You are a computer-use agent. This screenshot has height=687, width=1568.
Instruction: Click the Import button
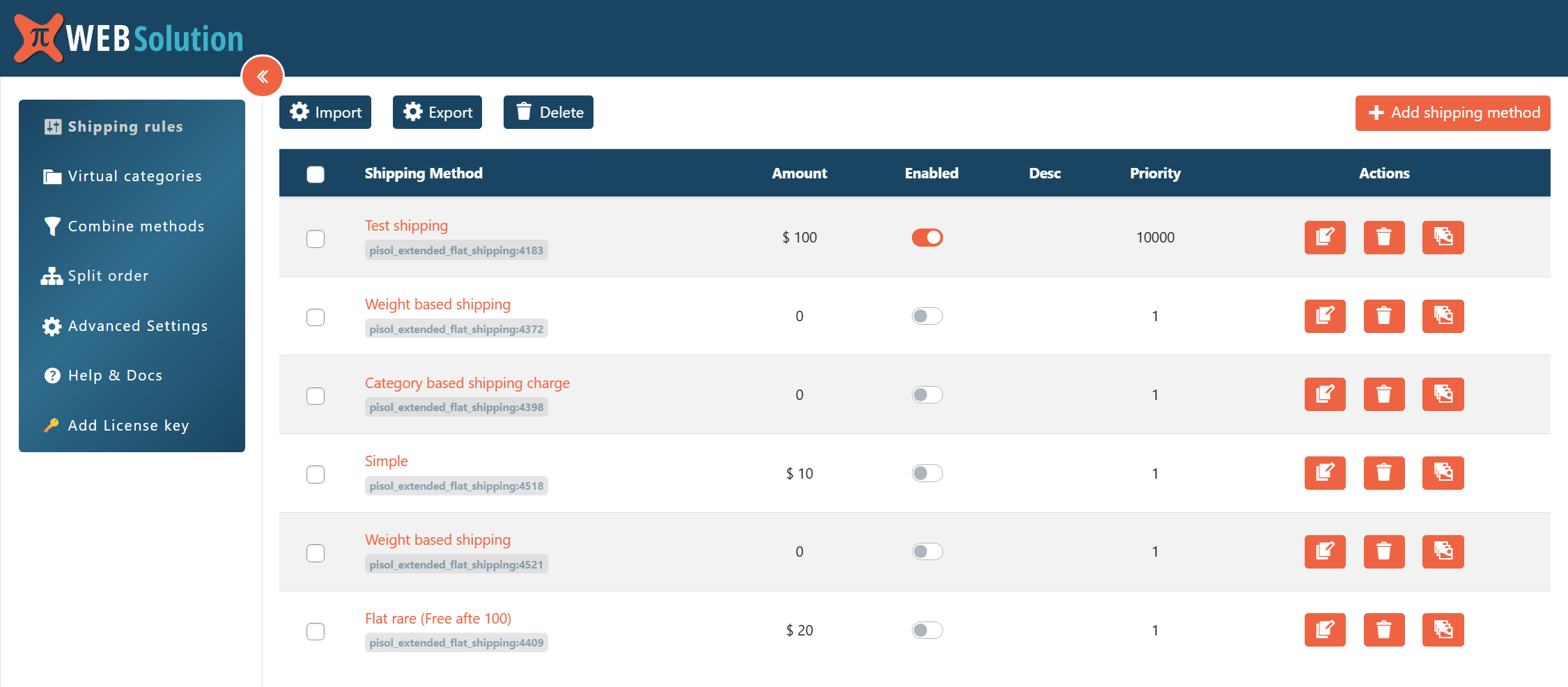pyautogui.click(x=325, y=112)
